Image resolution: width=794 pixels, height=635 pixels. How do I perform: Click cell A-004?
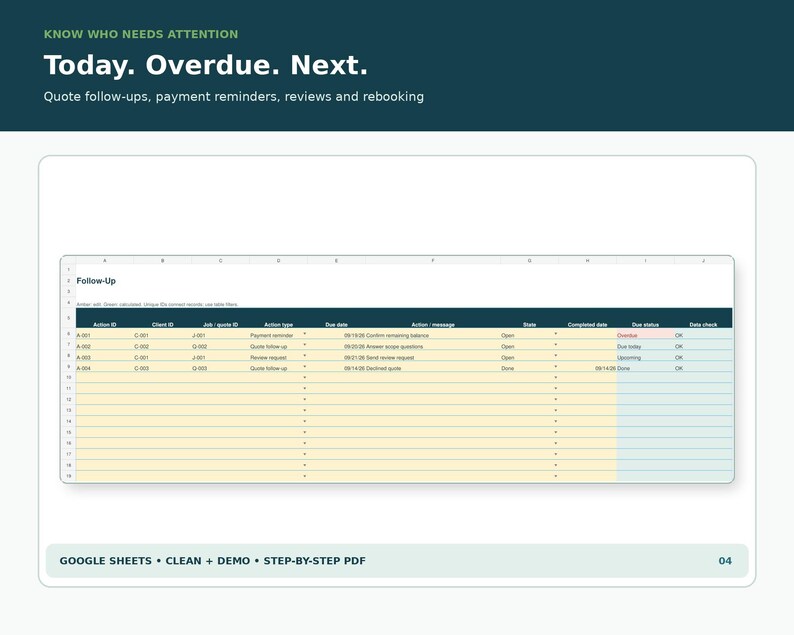[105, 368]
